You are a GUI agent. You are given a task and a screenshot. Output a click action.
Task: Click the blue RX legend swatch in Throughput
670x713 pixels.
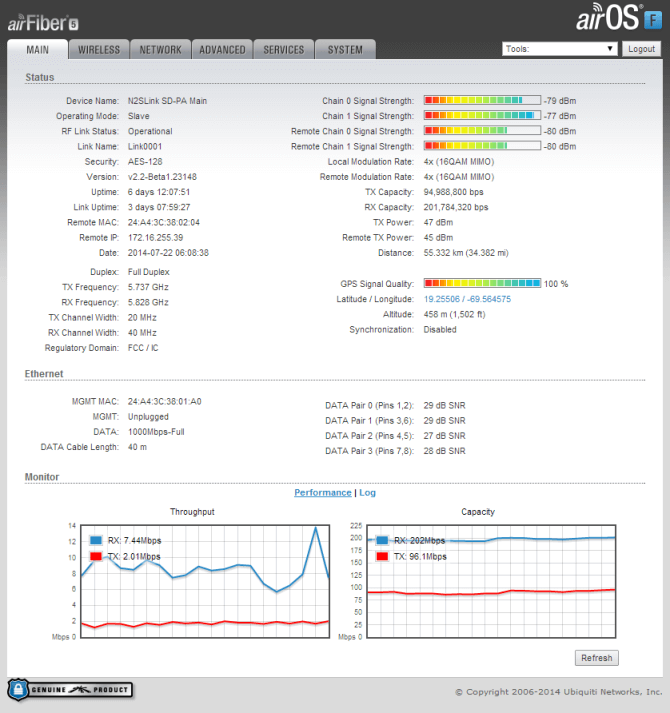96,540
